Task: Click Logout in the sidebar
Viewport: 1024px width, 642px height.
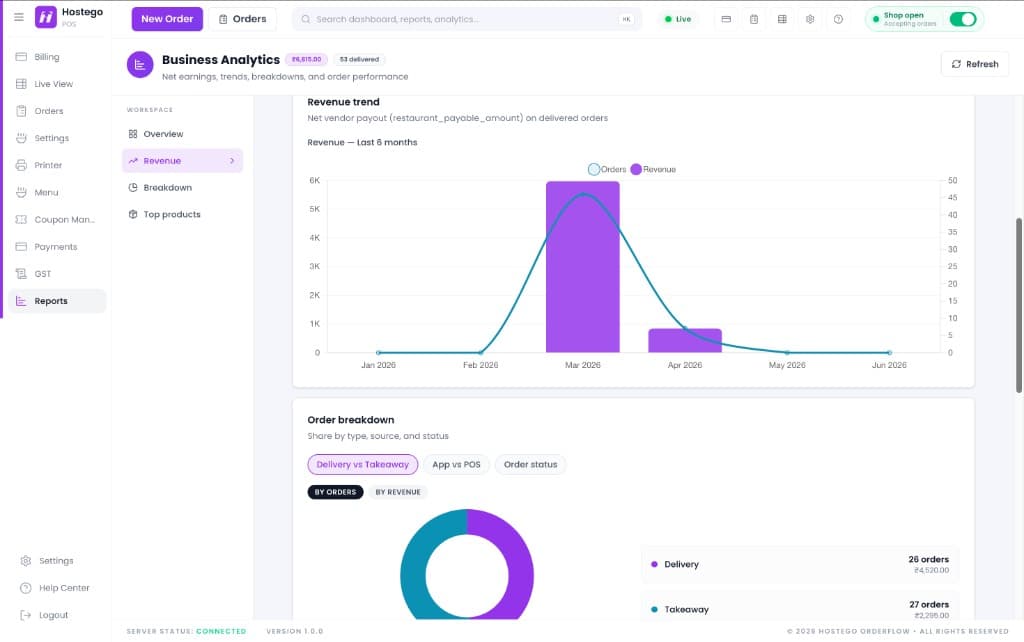Action: coord(44,615)
